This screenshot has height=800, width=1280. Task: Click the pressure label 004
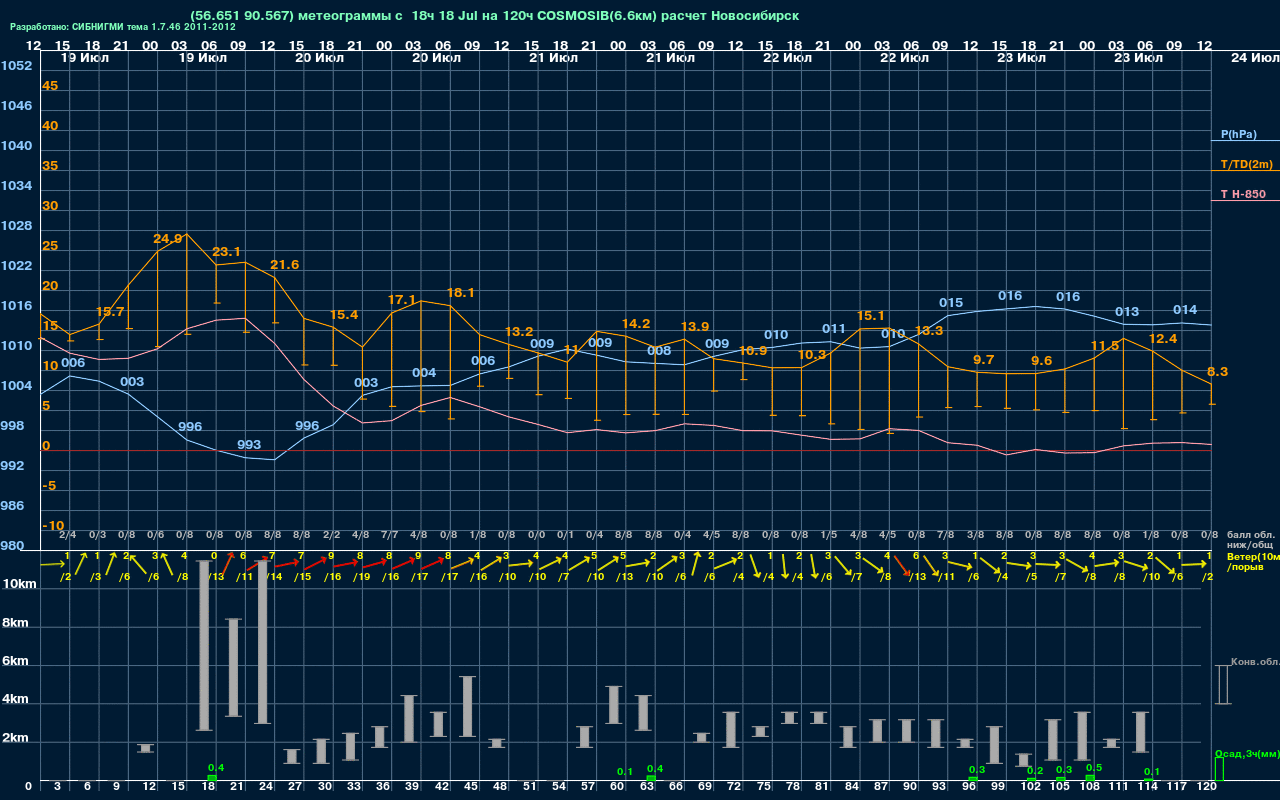(424, 373)
